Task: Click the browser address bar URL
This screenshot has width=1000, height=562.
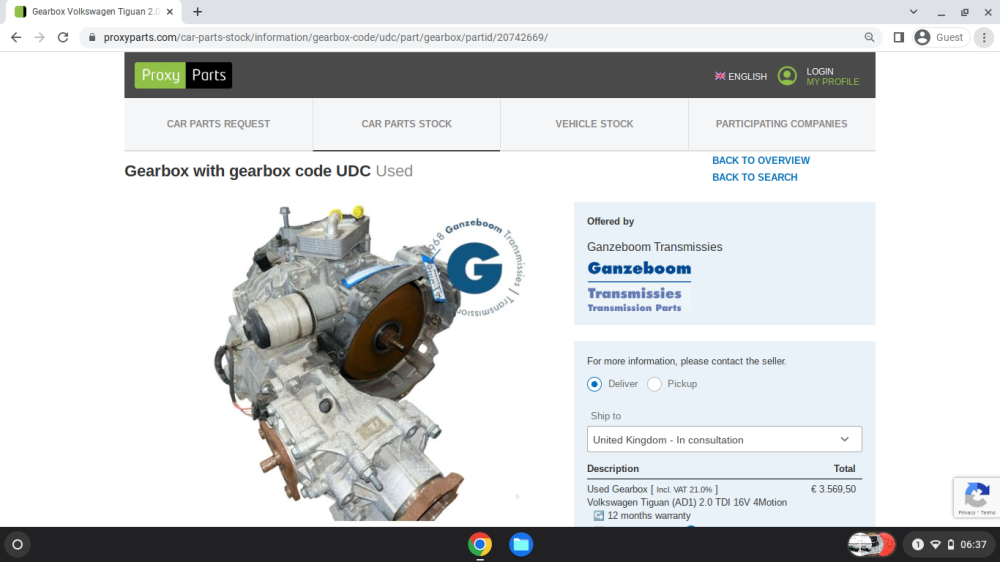Action: pos(325,38)
